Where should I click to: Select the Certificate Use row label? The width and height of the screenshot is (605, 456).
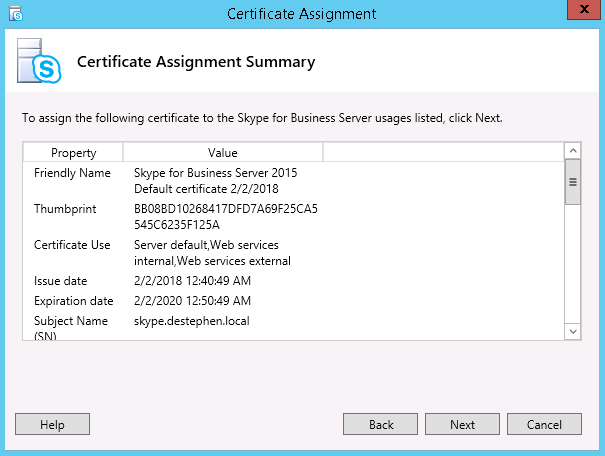72,245
